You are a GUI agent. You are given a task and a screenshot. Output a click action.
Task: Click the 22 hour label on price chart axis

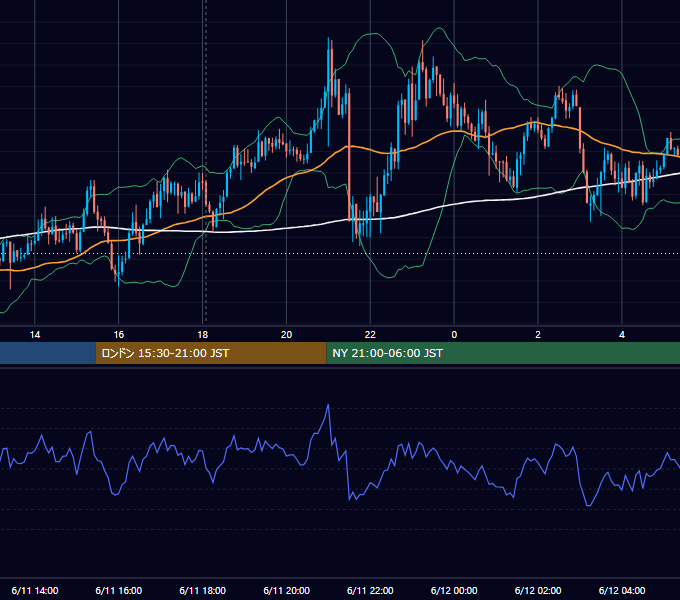pos(370,335)
